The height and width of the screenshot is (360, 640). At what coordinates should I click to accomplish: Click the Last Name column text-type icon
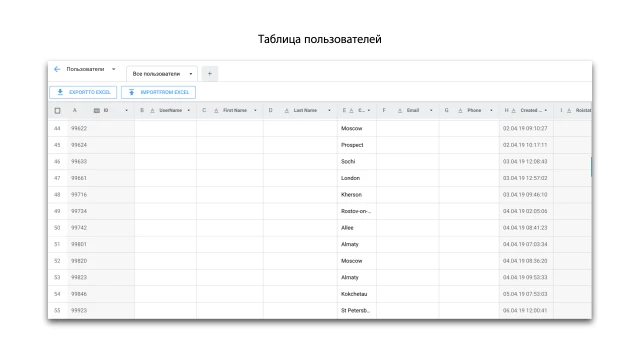pyautogui.click(x=287, y=111)
